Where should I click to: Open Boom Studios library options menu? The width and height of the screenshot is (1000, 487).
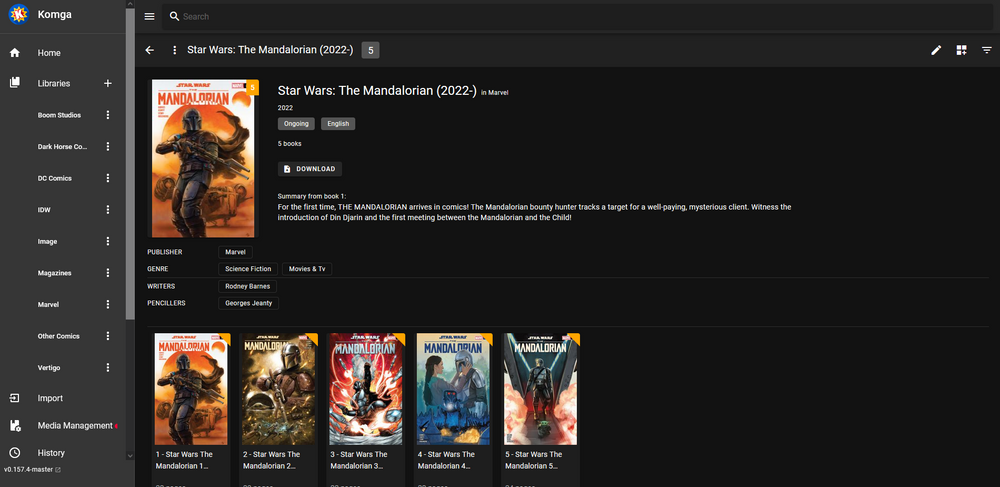[x=108, y=115]
